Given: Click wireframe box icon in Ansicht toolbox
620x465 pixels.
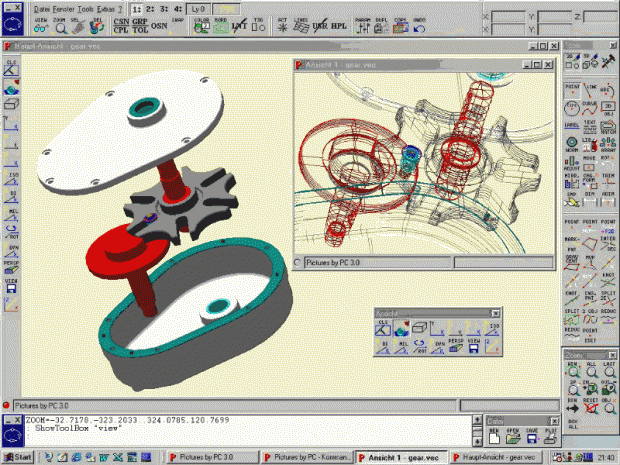Looking at the screenshot, I should tap(419, 328).
